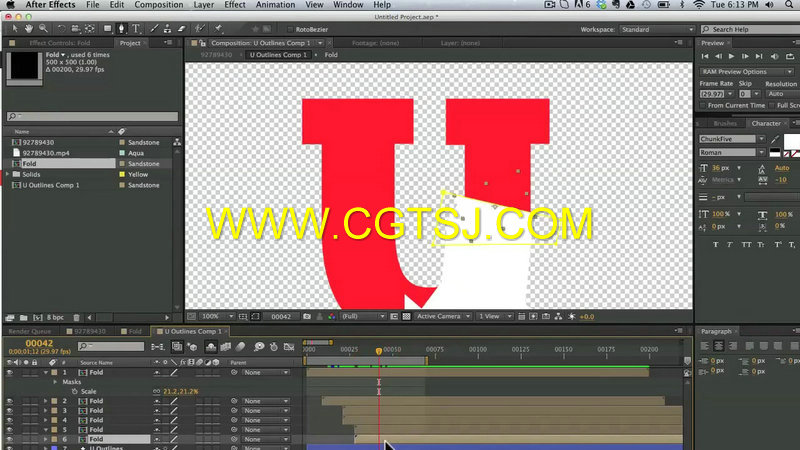Screen dimensions: 800x450
Task: Select the Rectangle shape tool
Action: coord(108,29)
